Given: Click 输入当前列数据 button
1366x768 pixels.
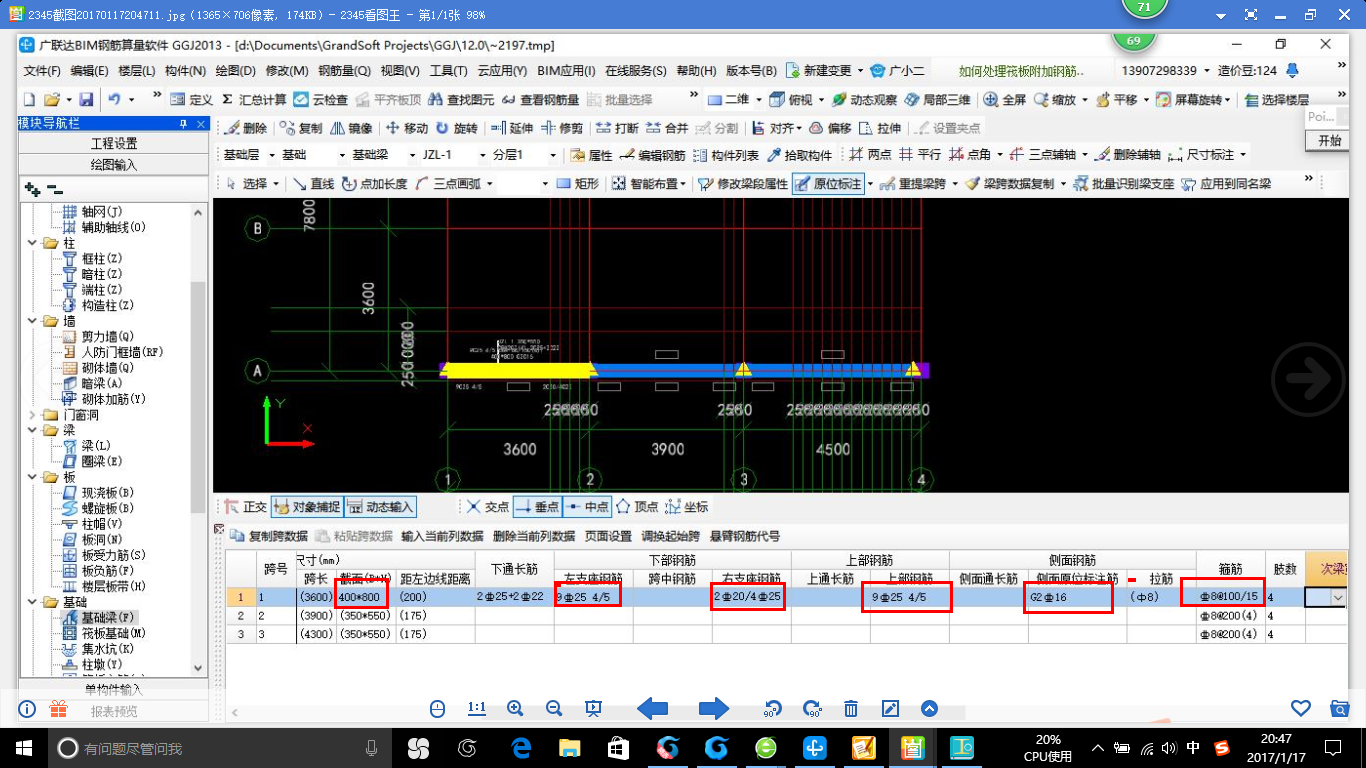Looking at the screenshot, I should (442, 536).
